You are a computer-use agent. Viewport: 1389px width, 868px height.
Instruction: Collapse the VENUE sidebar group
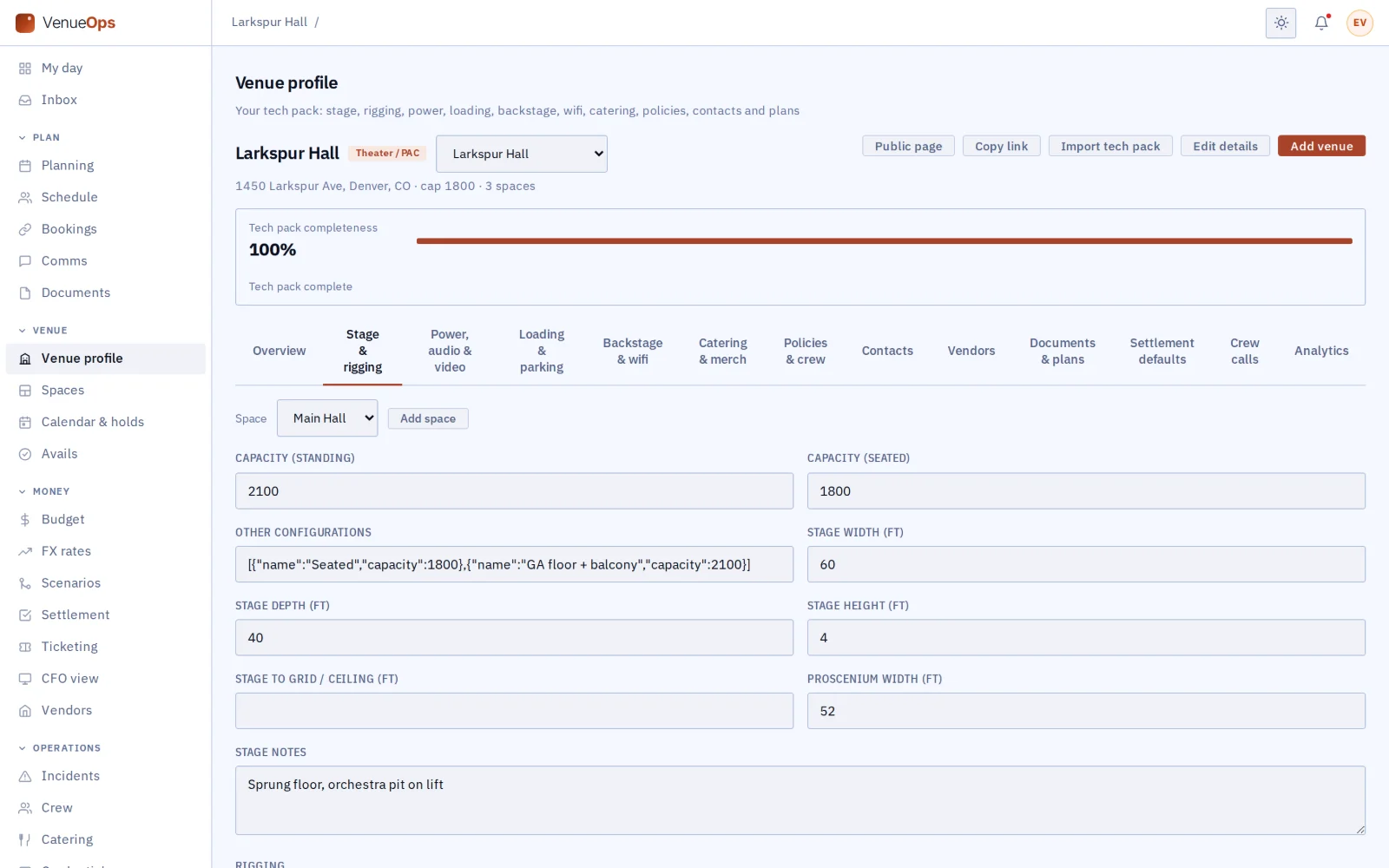(43, 331)
